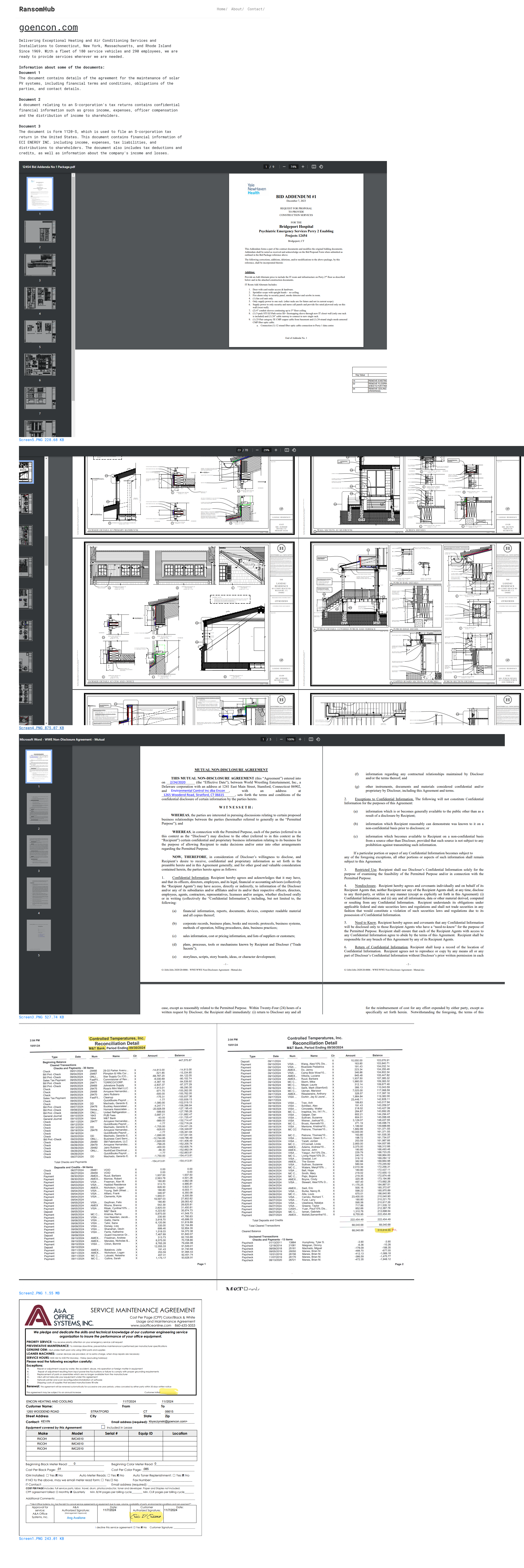Select page 1 thumbnail in Bid Addenda sidebar
This screenshot has height=1568, width=524.
(40, 194)
